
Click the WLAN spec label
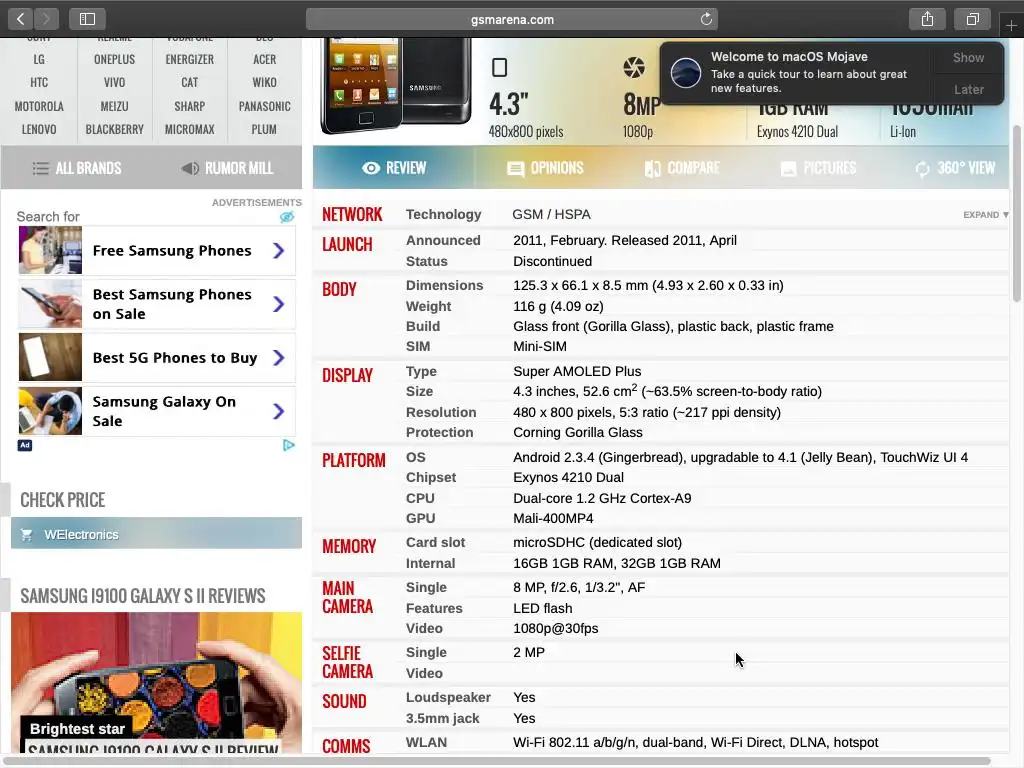pos(426,743)
